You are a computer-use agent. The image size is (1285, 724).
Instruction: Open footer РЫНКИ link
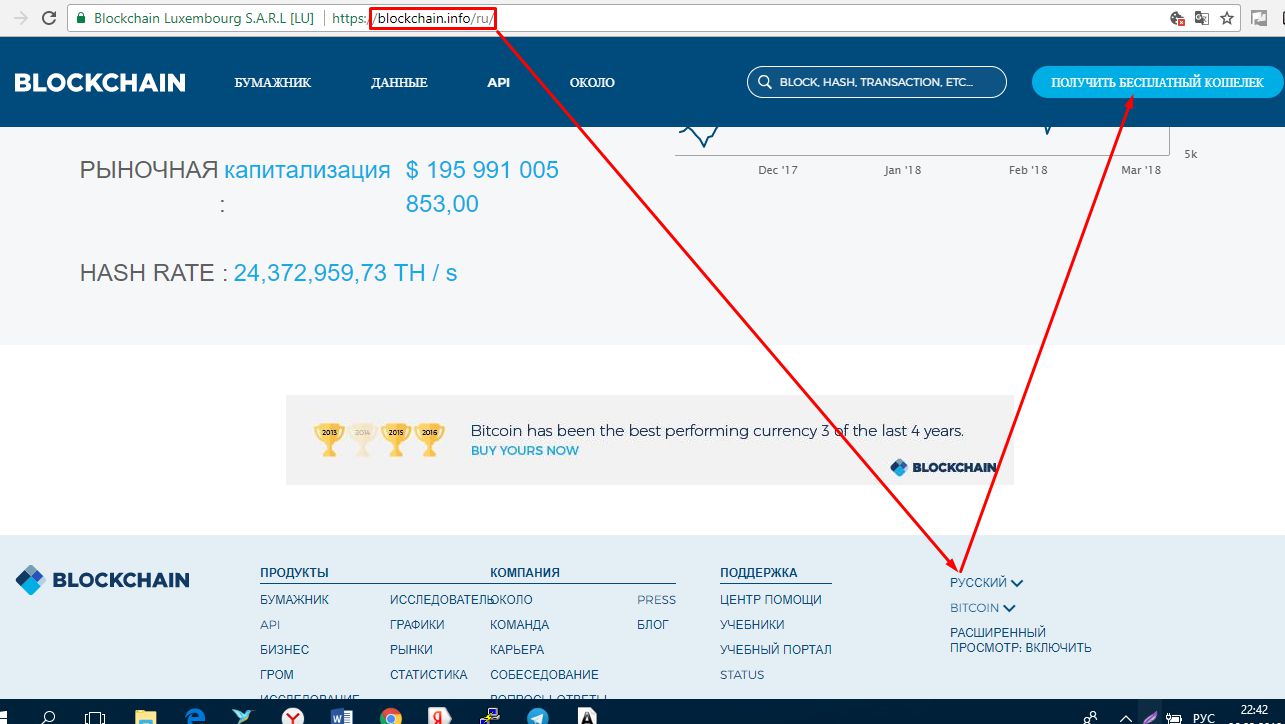coord(411,650)
